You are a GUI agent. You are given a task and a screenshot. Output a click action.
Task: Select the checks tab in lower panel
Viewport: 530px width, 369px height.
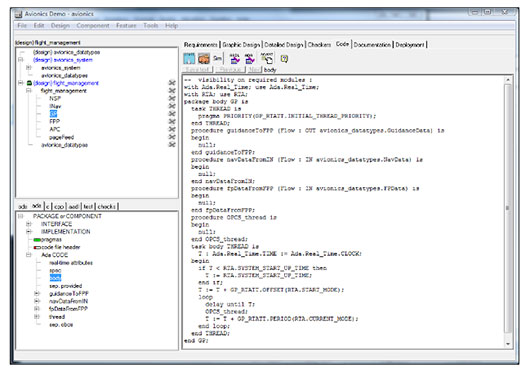[x=106, y=206]
